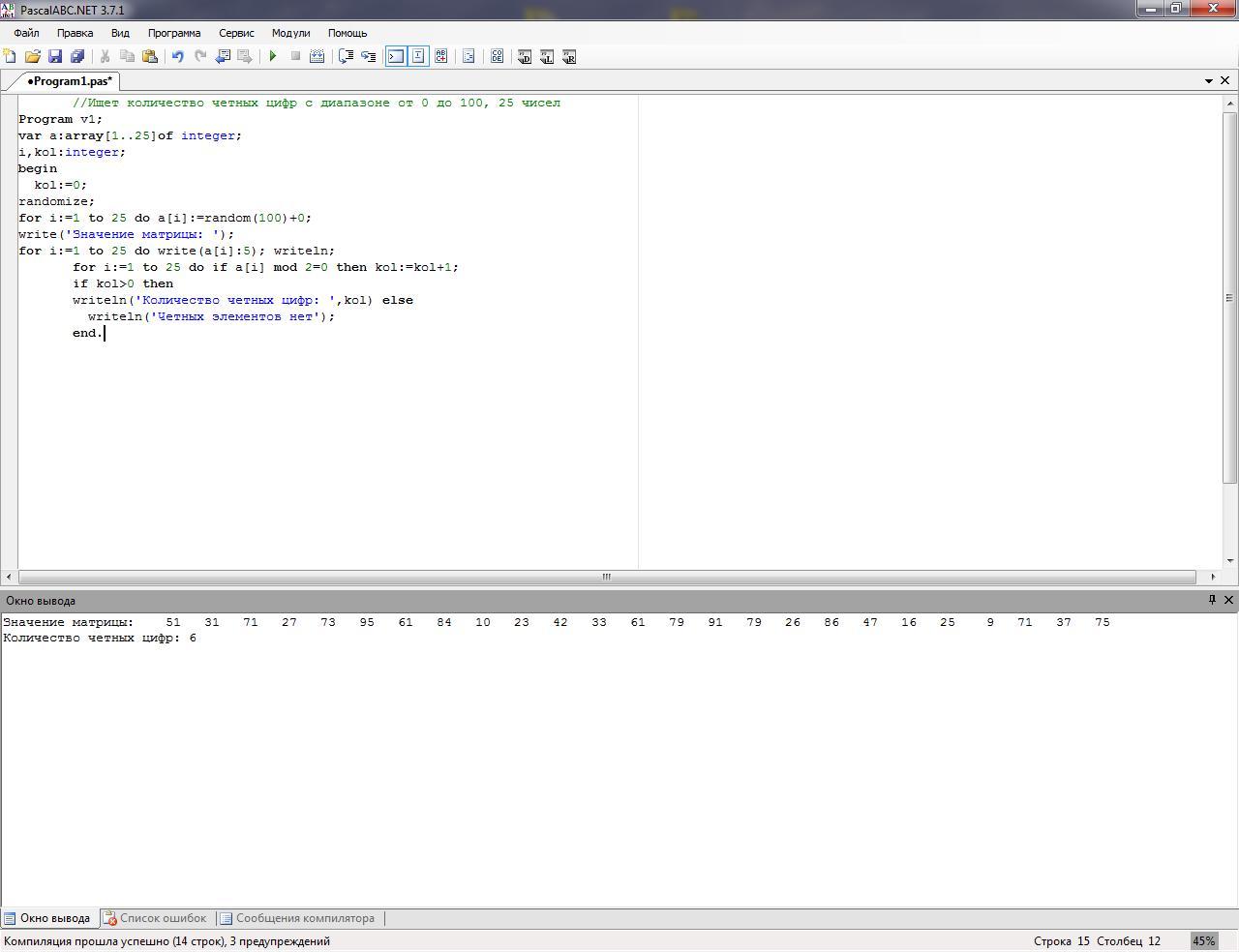Open the tab list dropdown arrow

(x=1209, y=81)
